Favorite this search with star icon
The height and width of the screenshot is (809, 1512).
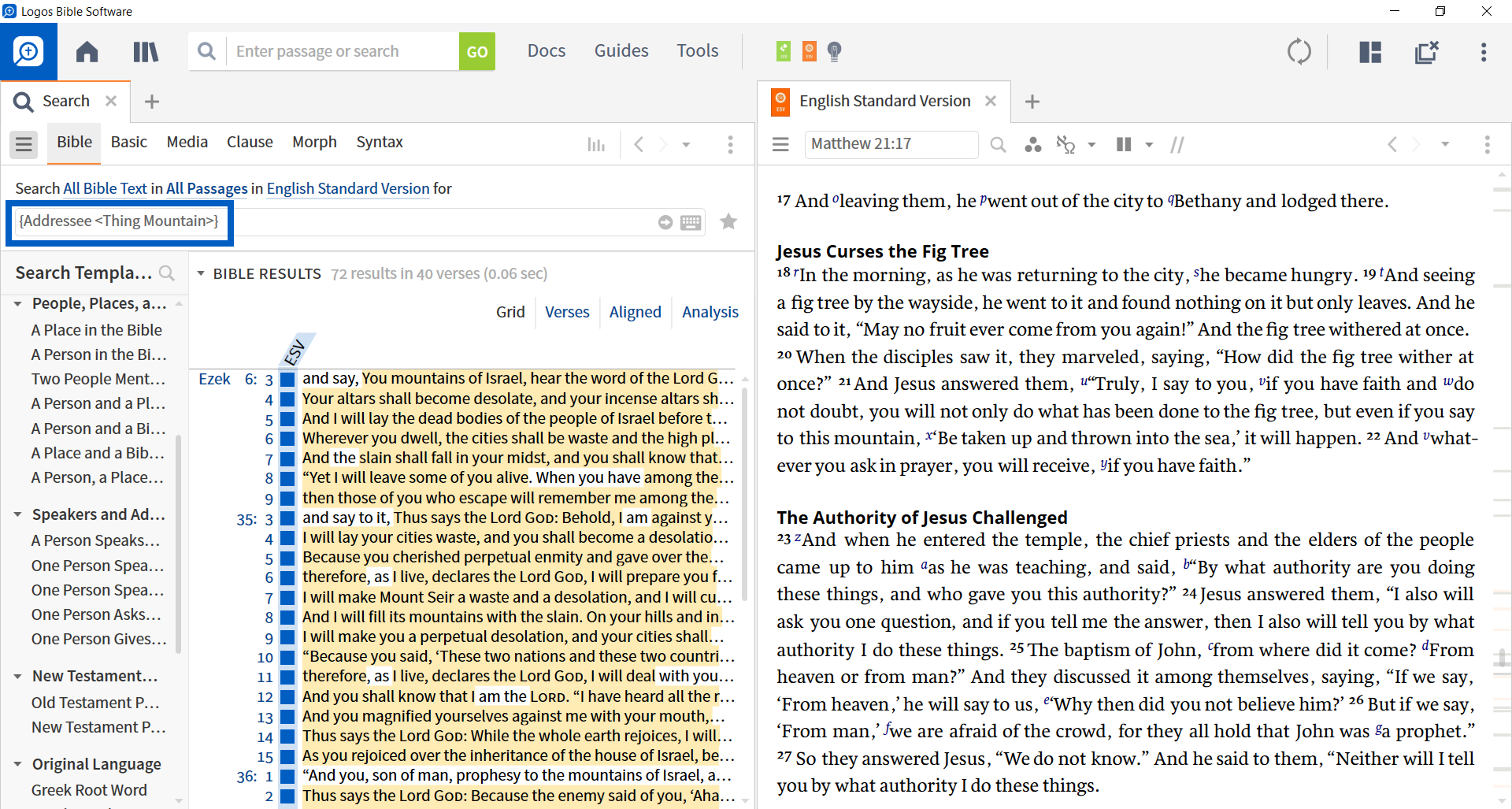point(728,221)
